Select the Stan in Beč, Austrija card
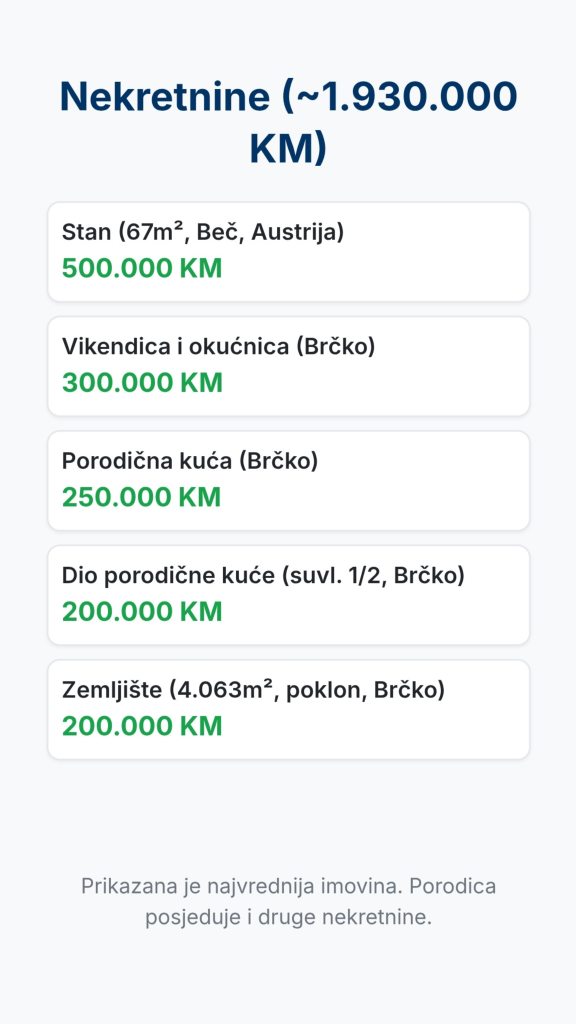Image resolution: width=576 pixels, height=1024 pixels. pos(288,252)
